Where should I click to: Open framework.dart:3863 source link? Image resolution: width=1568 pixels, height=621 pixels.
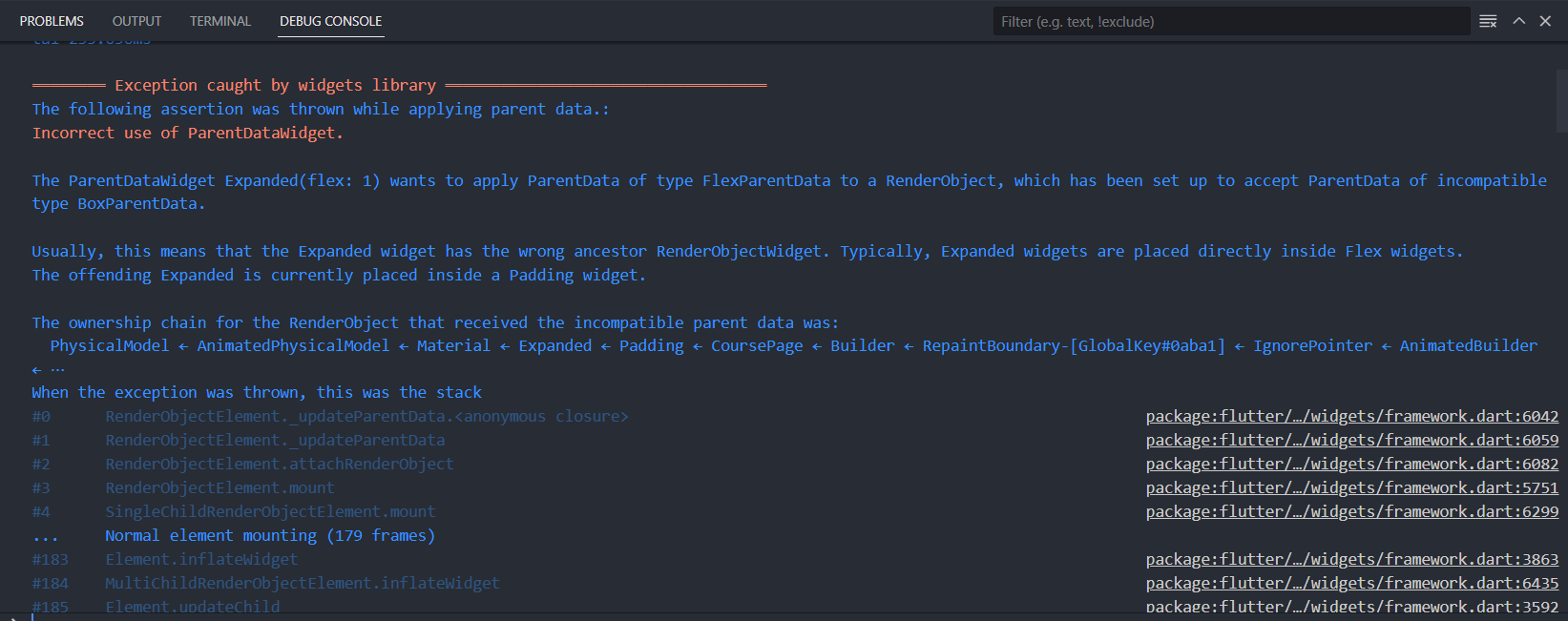(1350, 559)
